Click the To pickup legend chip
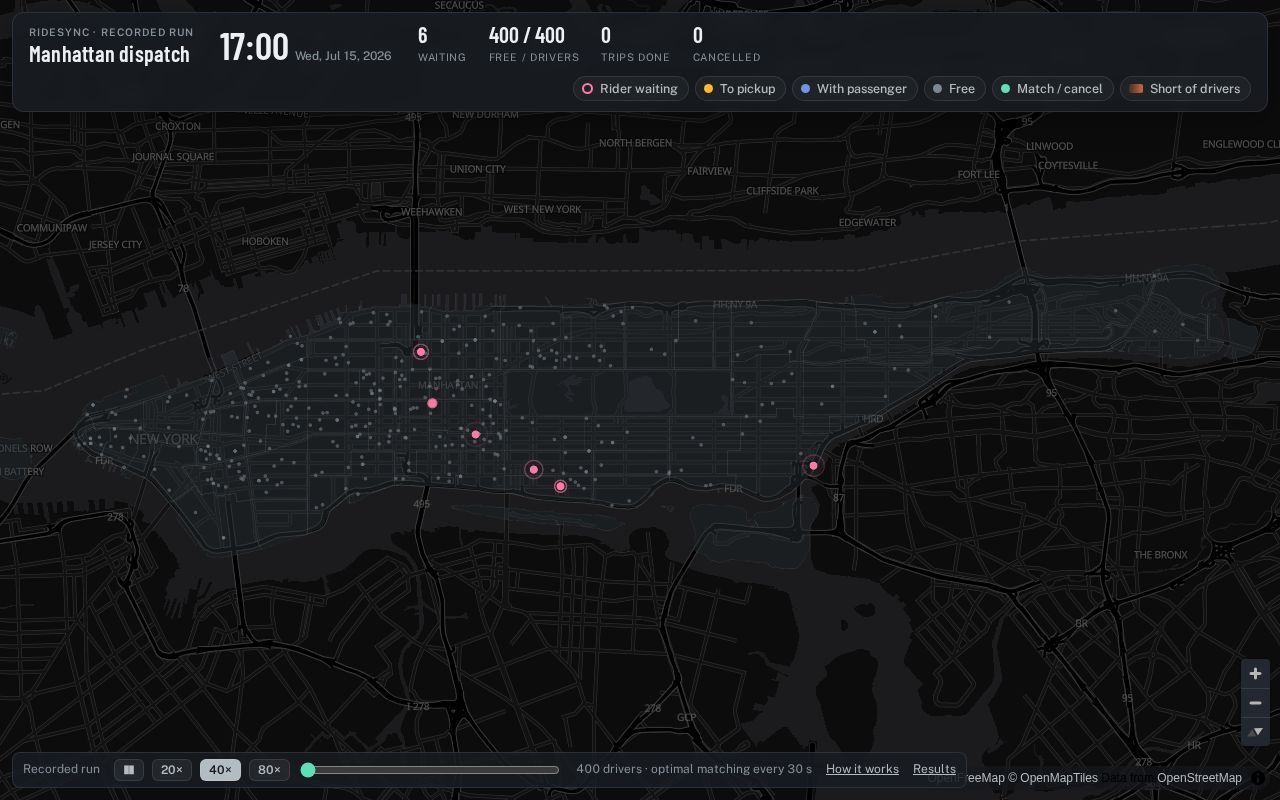Viewport: 1280px width, 800px height. point(740,89)
